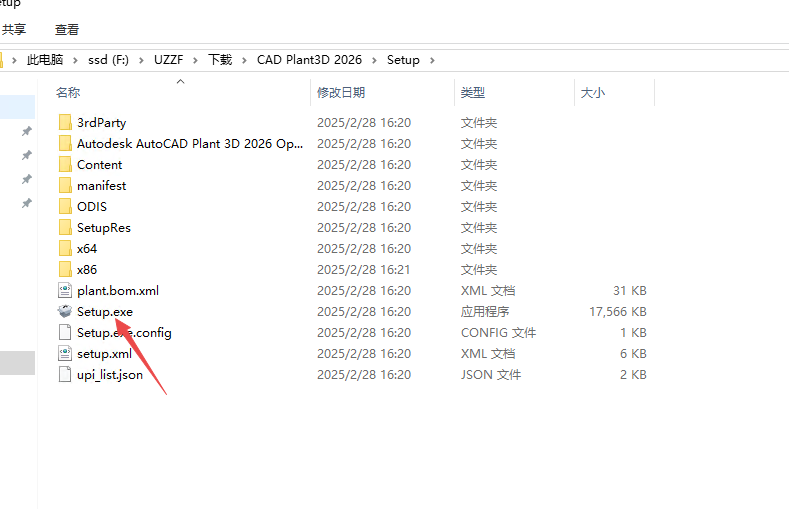
Task: Sort files by 类型 column header
Action: point(472,93)
